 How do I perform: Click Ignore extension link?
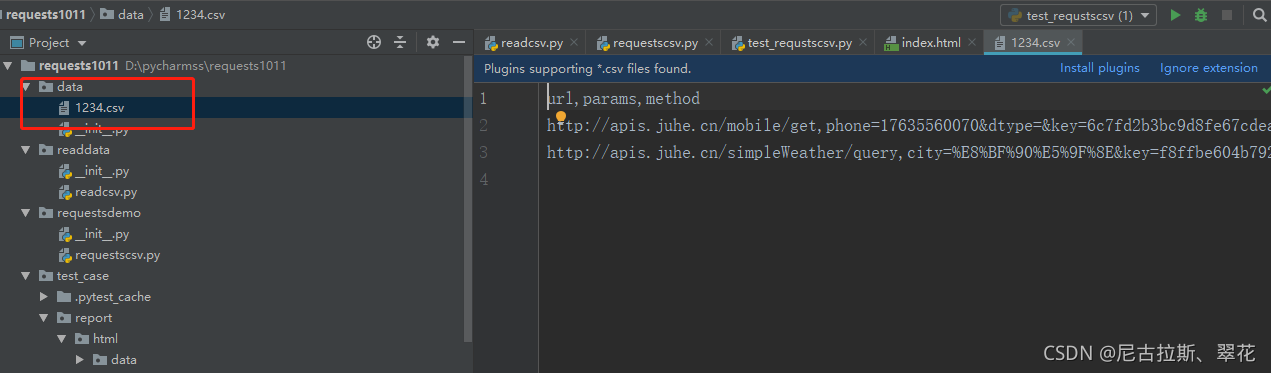pyautogui.click(x=1209, y=68)
